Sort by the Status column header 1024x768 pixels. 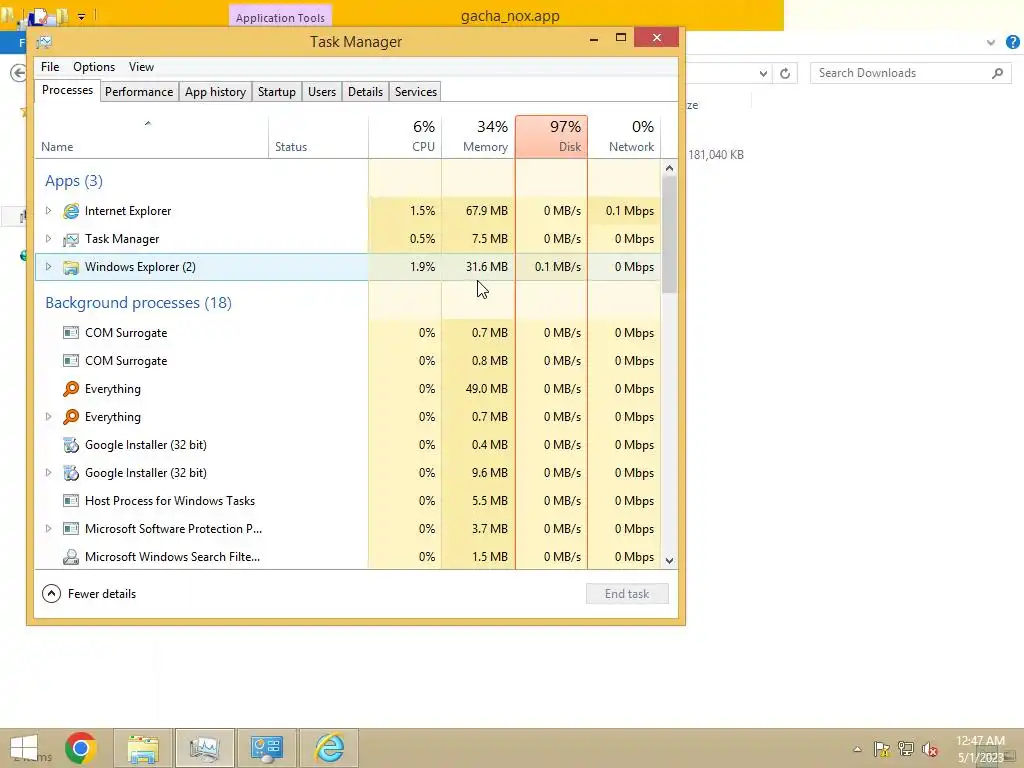pyautogui.click(x=318, y=136)
